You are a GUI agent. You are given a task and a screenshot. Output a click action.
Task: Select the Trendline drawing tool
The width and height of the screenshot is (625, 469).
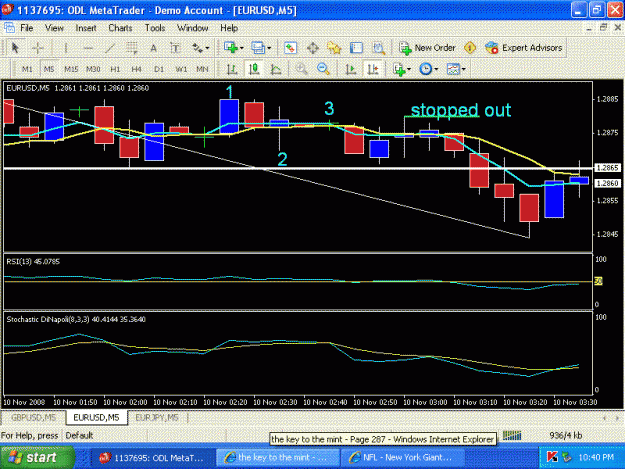(x=110, y=48)
